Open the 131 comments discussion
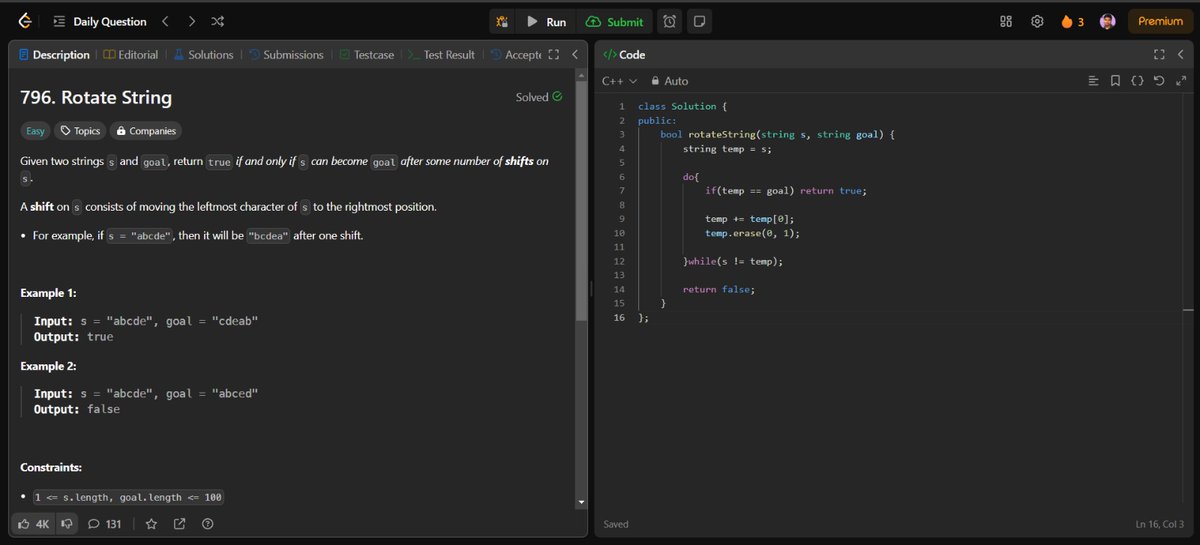Viewport: 1200px width, 545px height. tap(105, 523)
